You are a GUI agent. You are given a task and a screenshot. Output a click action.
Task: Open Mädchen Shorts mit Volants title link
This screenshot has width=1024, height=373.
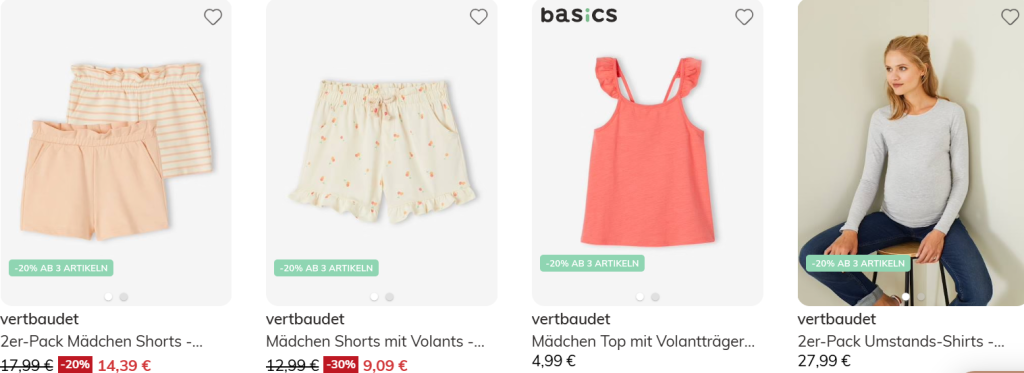click(x=376, y=341)
